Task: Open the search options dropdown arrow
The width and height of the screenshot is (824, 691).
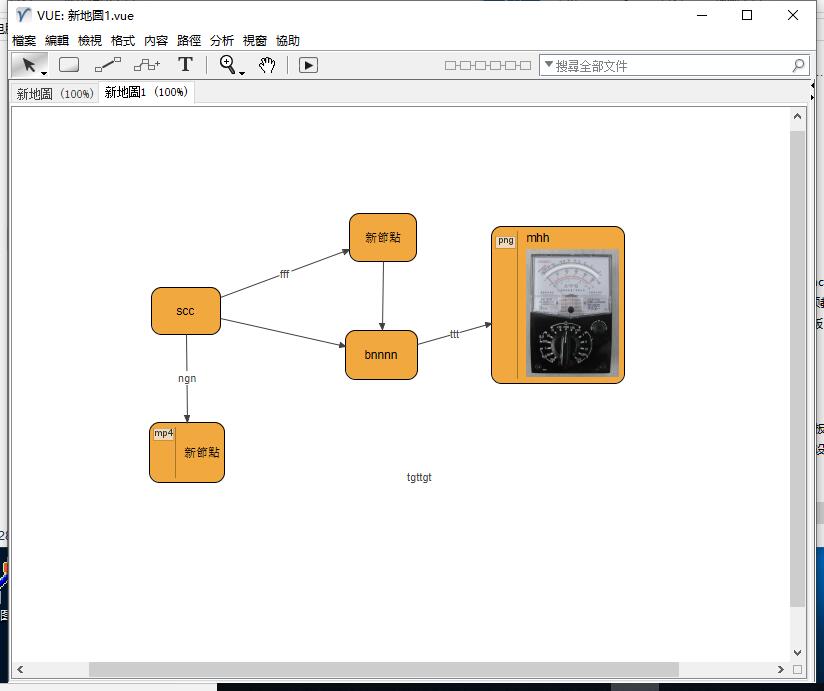Action: pyautogui.click(x=548, y=65)
